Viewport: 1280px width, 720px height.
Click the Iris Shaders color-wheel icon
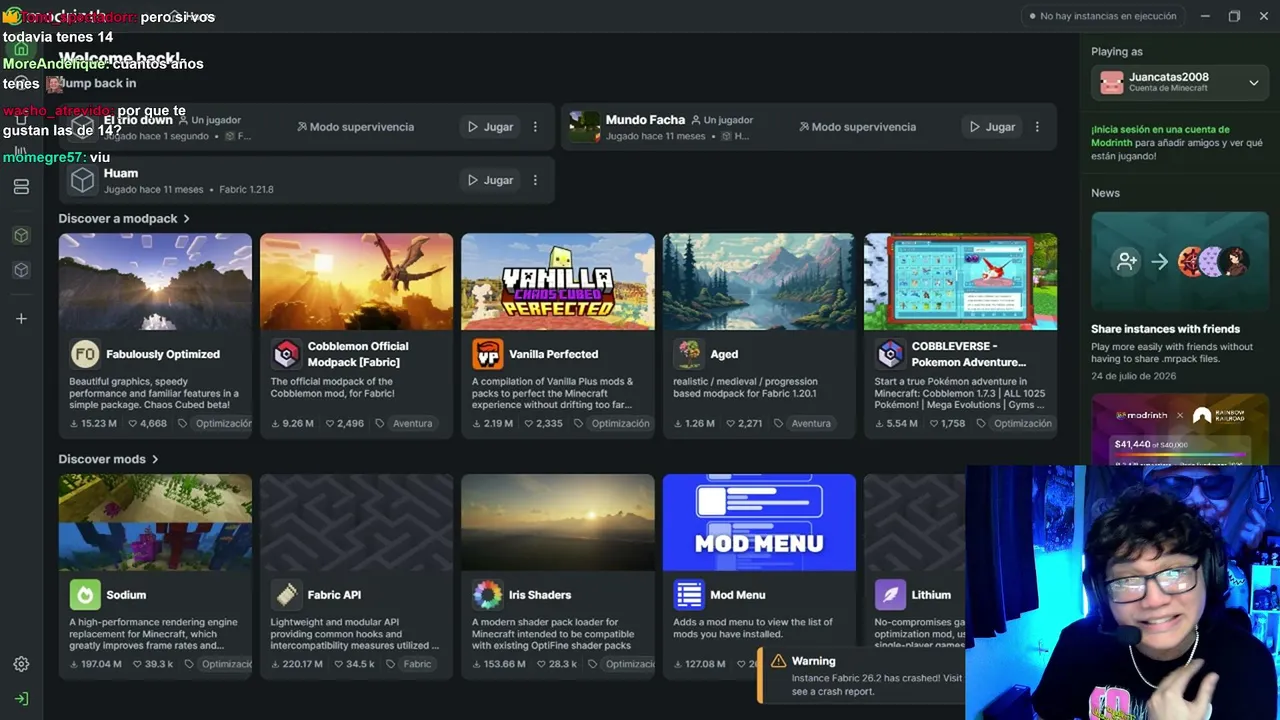click(487, 595)
